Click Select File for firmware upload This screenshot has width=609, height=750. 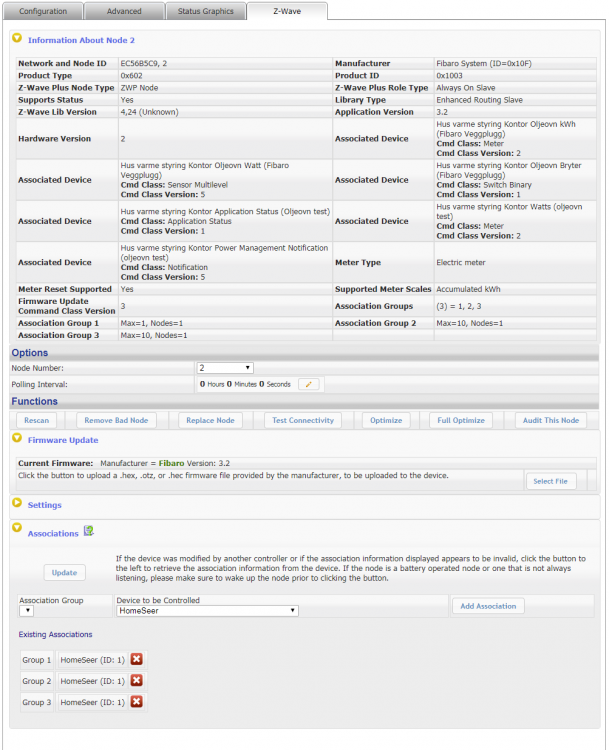551,481
